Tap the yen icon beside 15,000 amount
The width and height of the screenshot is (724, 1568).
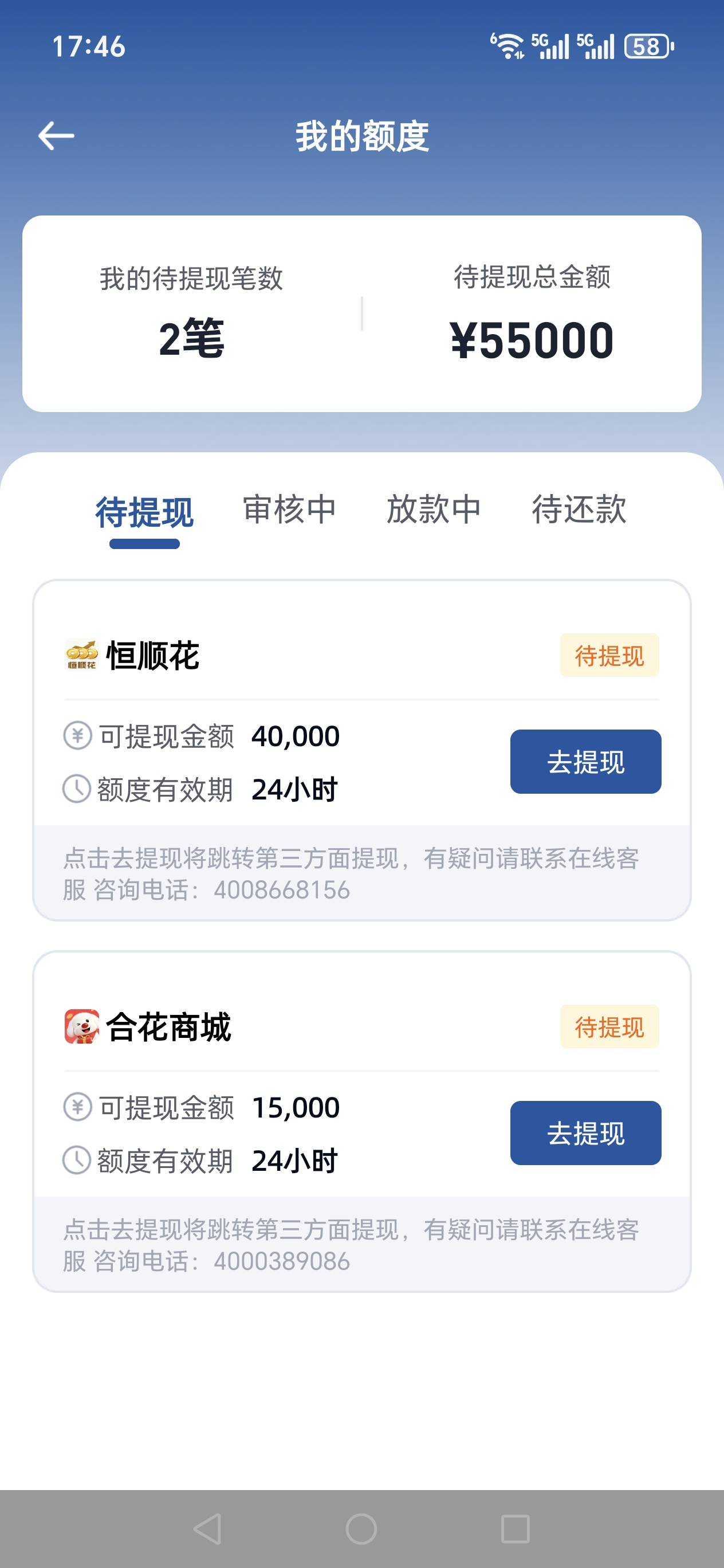pos(77,1107)
